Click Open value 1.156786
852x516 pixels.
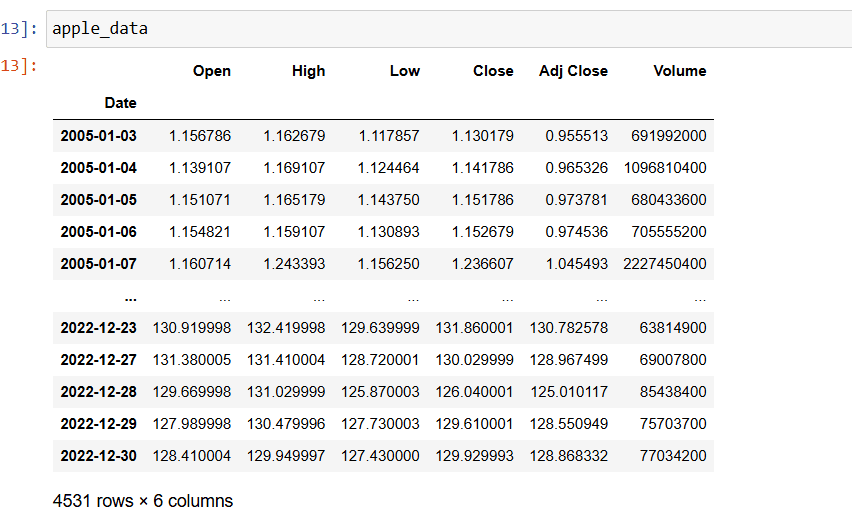point(200,136)
